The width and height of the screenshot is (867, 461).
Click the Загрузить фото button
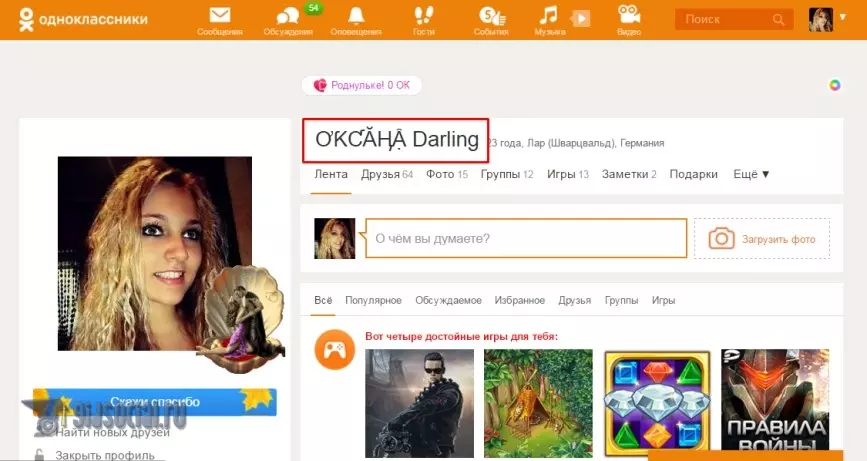tap(762, 239)
